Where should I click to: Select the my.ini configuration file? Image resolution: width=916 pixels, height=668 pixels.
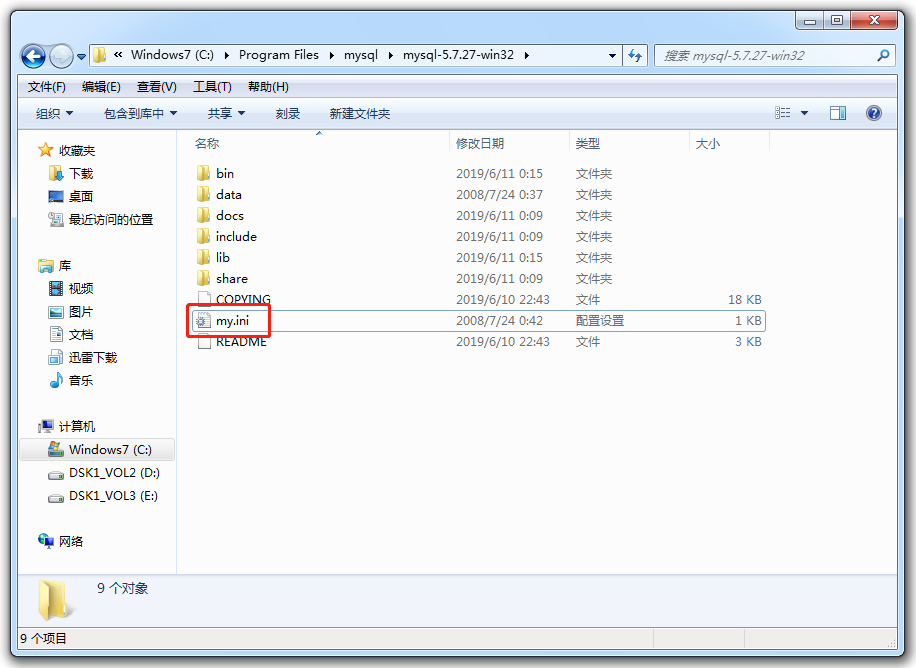(230, 320)
